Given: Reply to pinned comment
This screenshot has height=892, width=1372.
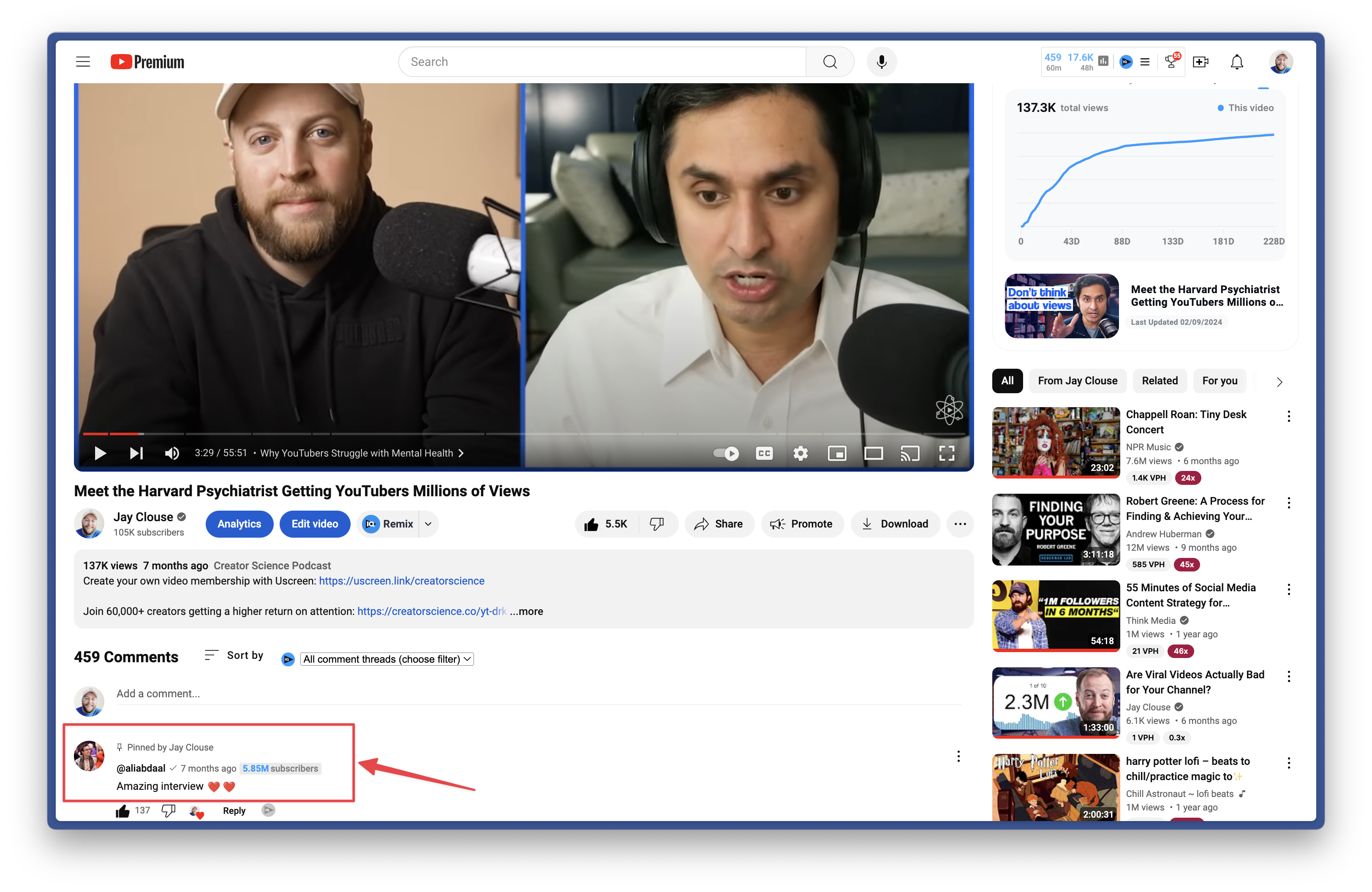Looking at the screenshot, I should [234, 811].
